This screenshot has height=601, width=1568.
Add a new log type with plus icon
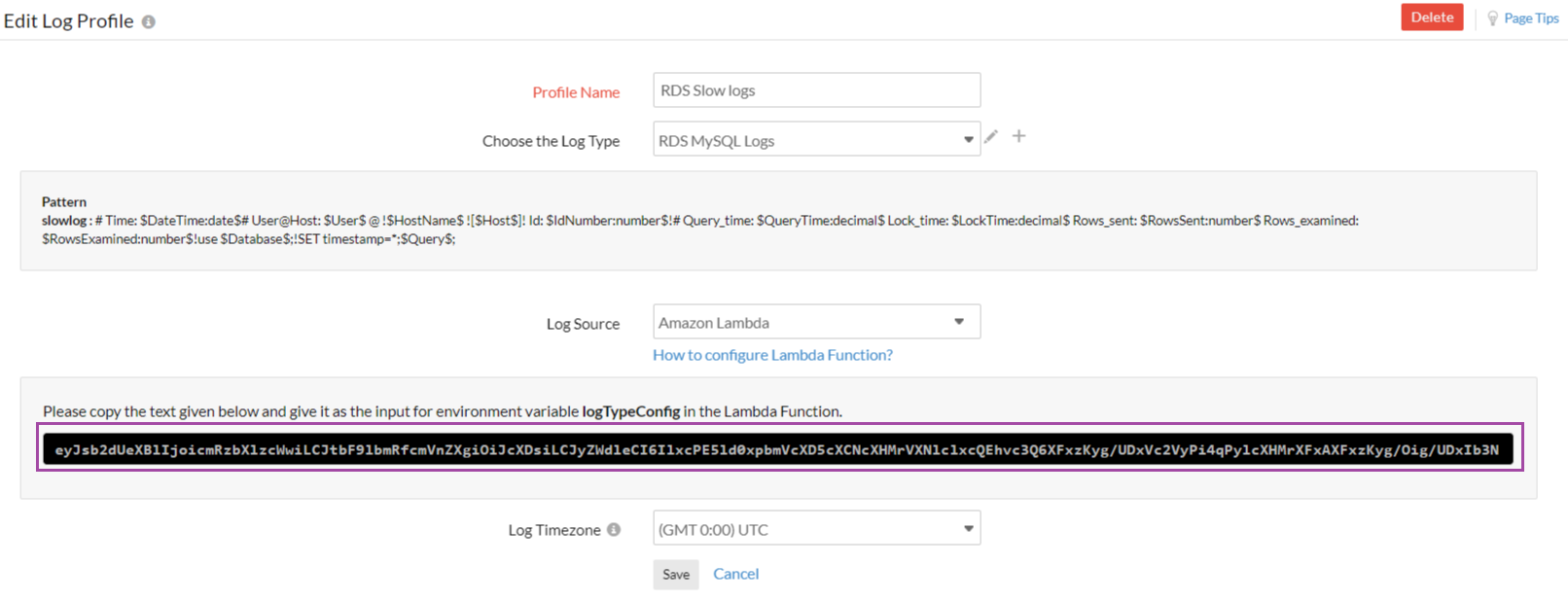point(1018,136)
